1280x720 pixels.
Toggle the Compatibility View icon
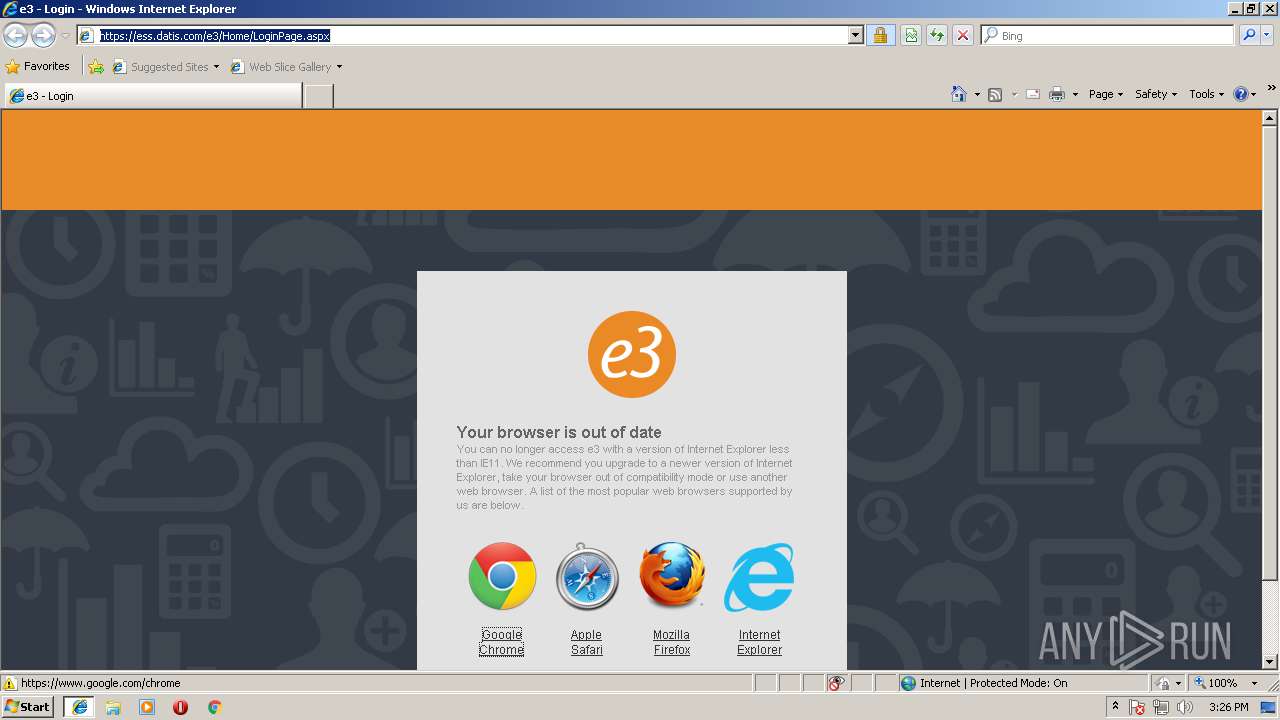[911, 35]
